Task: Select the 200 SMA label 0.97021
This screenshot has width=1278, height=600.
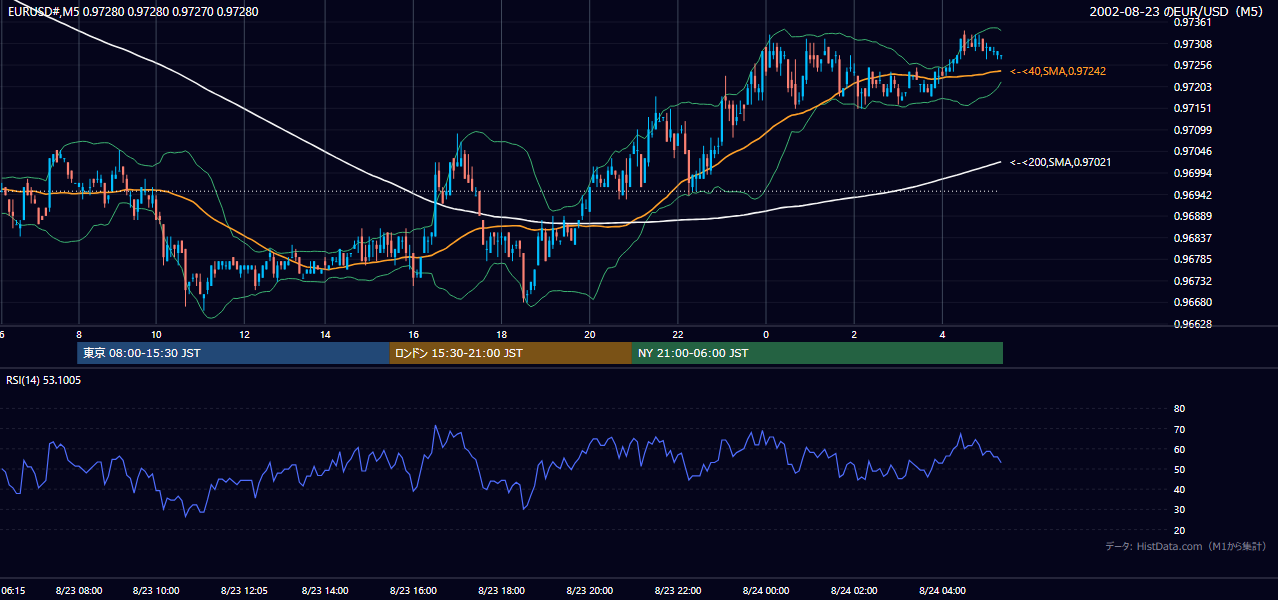Action: tap(1061, 162)
